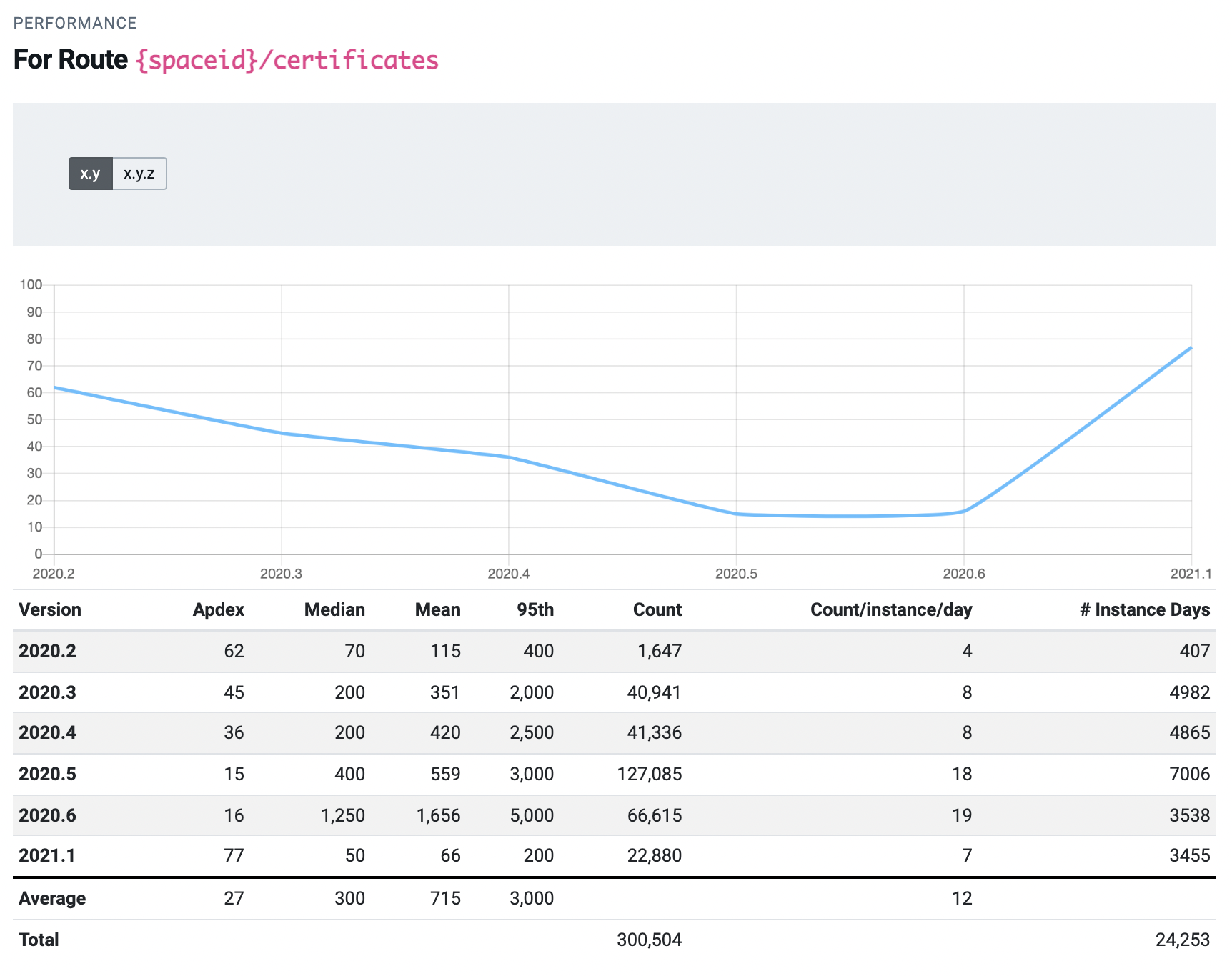Click the # Instance Days column header
The height and width of the screenshot is (976, 1232).
click(x=1144, y=609)
